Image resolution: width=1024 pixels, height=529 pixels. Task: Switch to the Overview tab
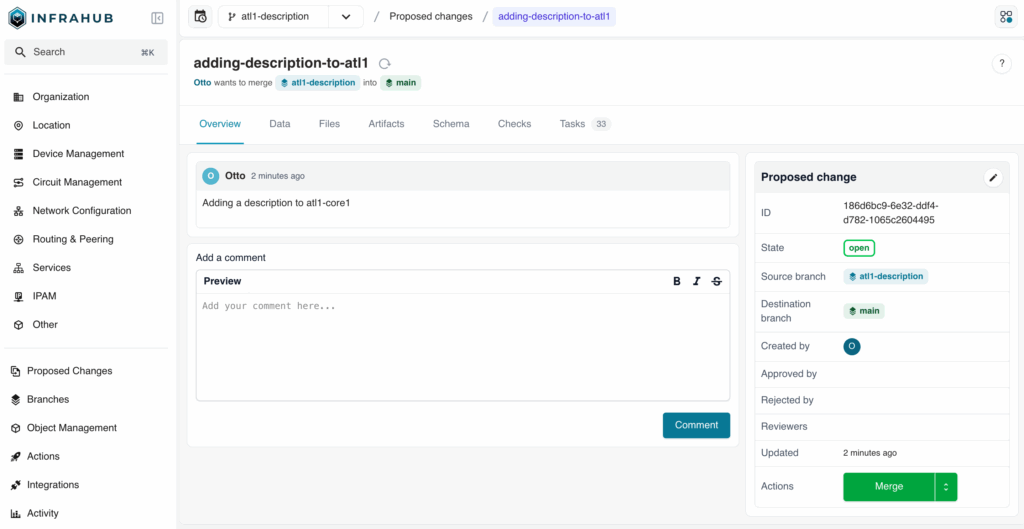click(220, 124)
